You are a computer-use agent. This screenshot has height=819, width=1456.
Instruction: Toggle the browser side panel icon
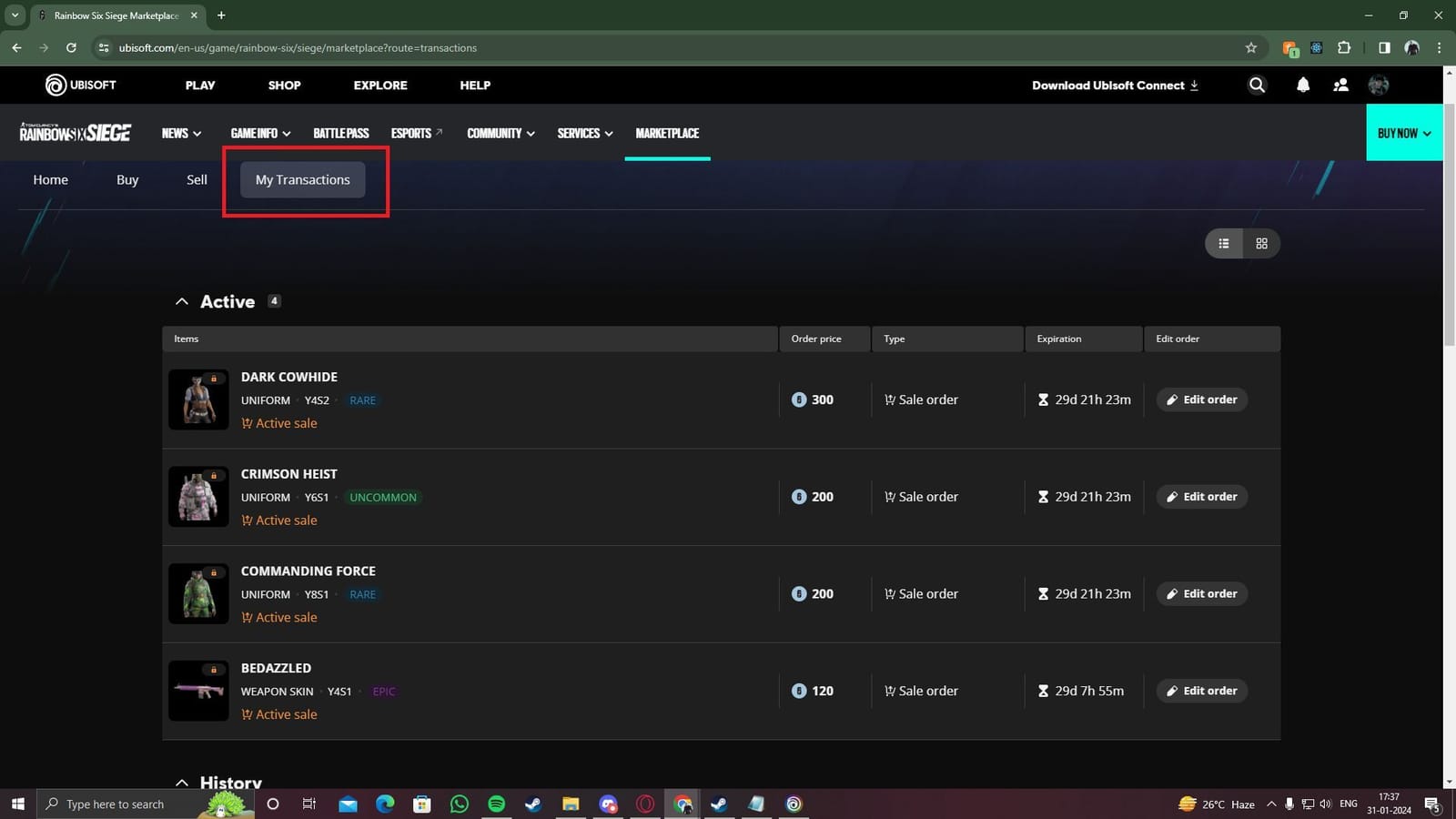point(1384,47)
